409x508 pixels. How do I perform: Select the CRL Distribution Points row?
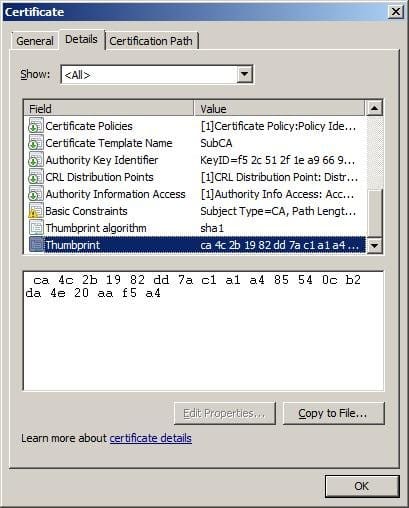[x=195, y=177]
